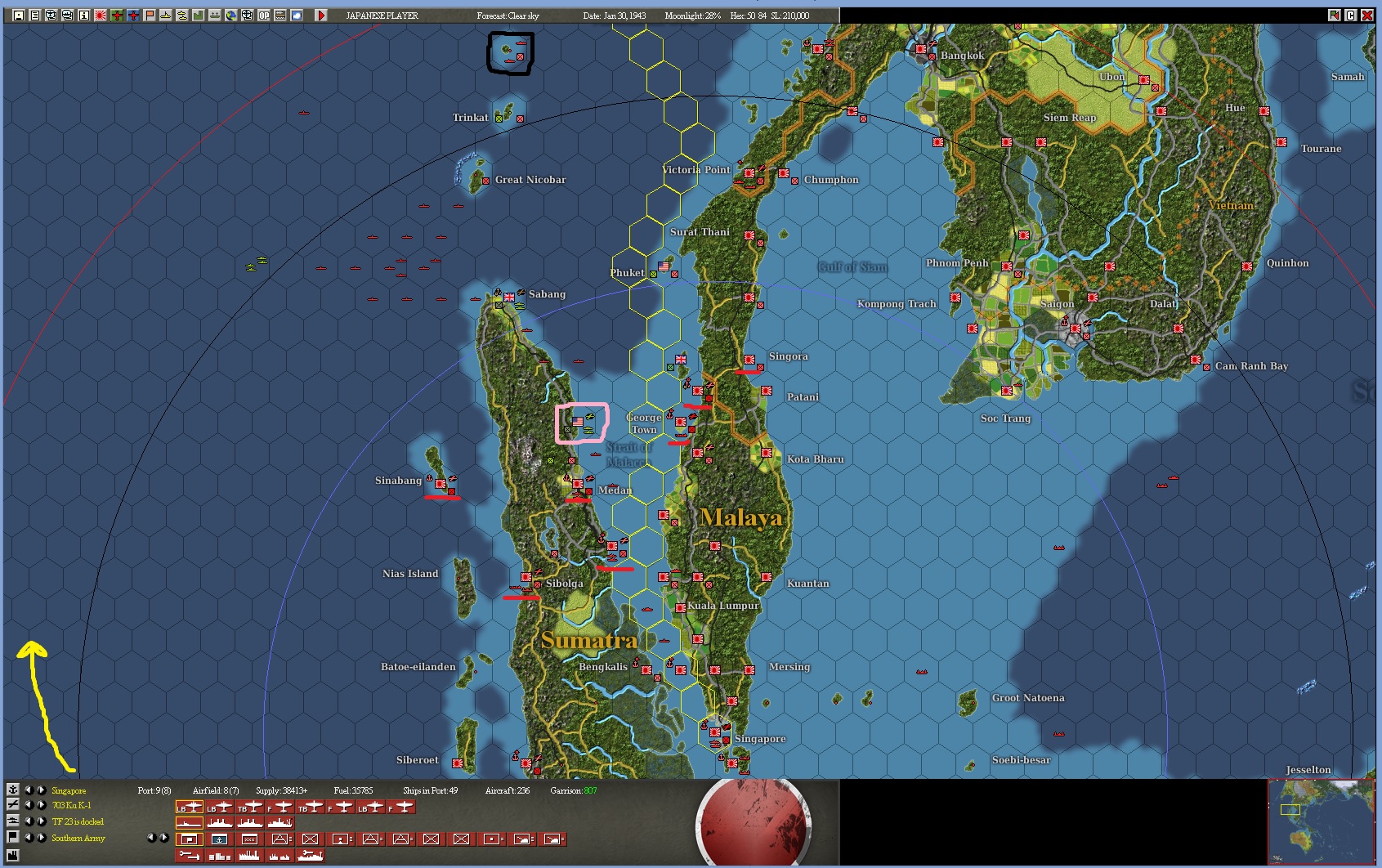Image resolution: width=1382 pixels, height=868 pixels.
Task: Show next air unit after 703 Ku K-1
Action: [41, 805]
